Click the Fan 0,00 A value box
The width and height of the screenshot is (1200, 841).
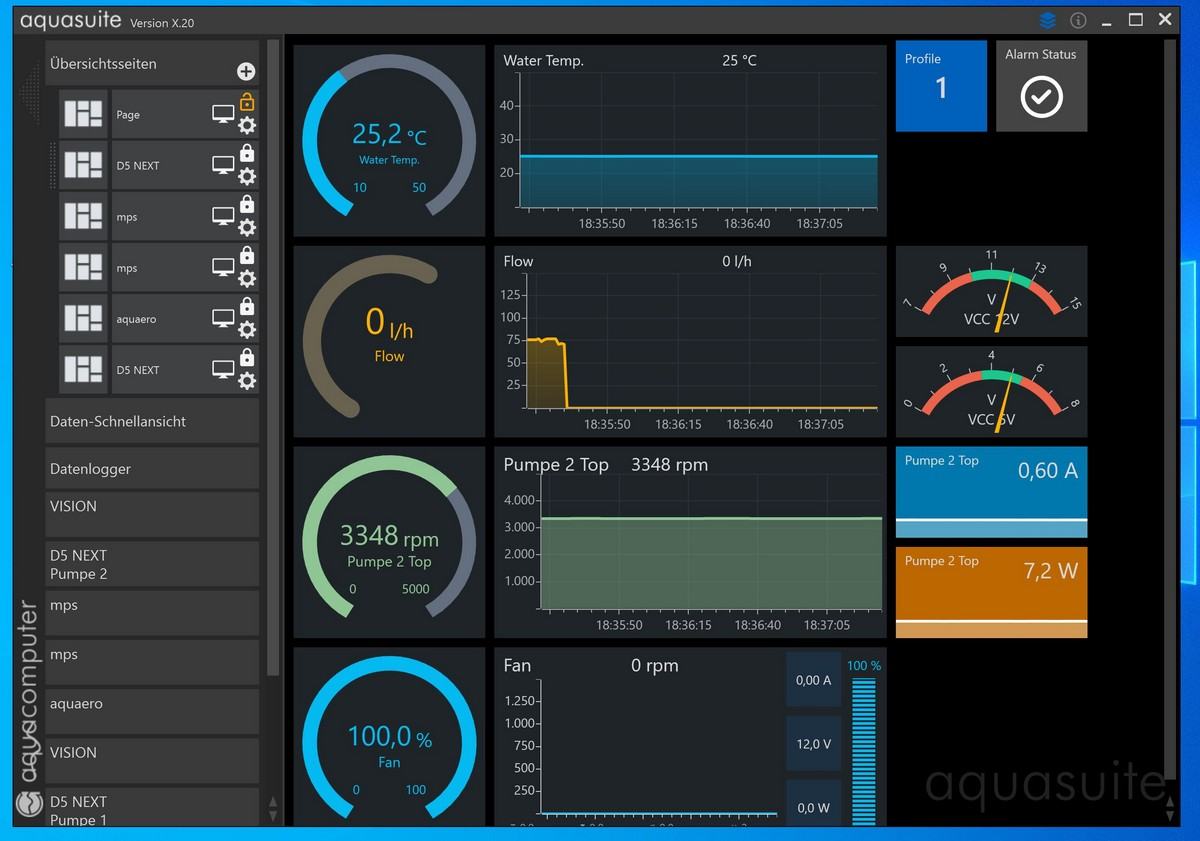[813, 680]
